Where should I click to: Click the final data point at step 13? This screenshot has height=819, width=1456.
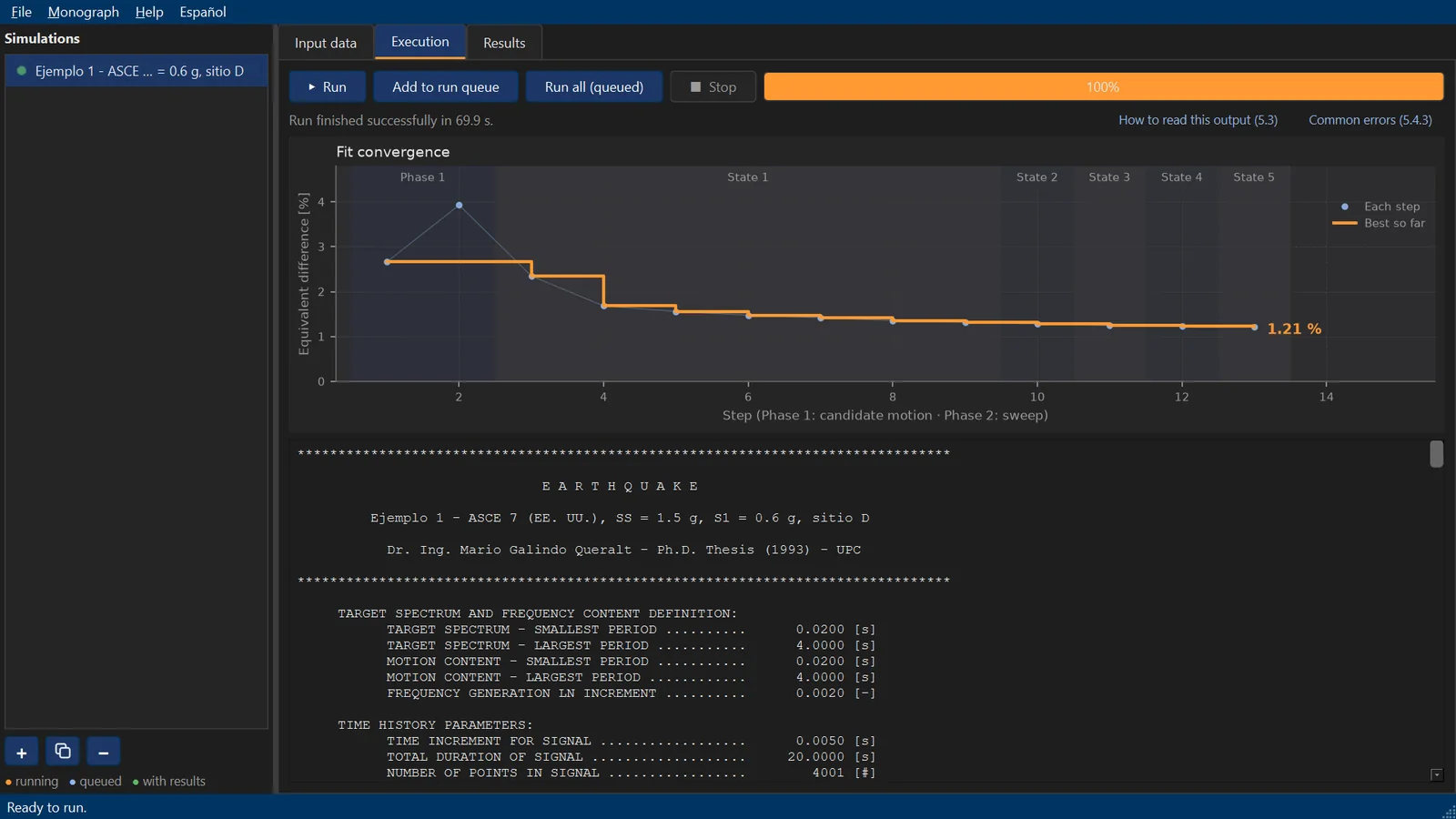pyautogui.click(x=1255, y=328)
